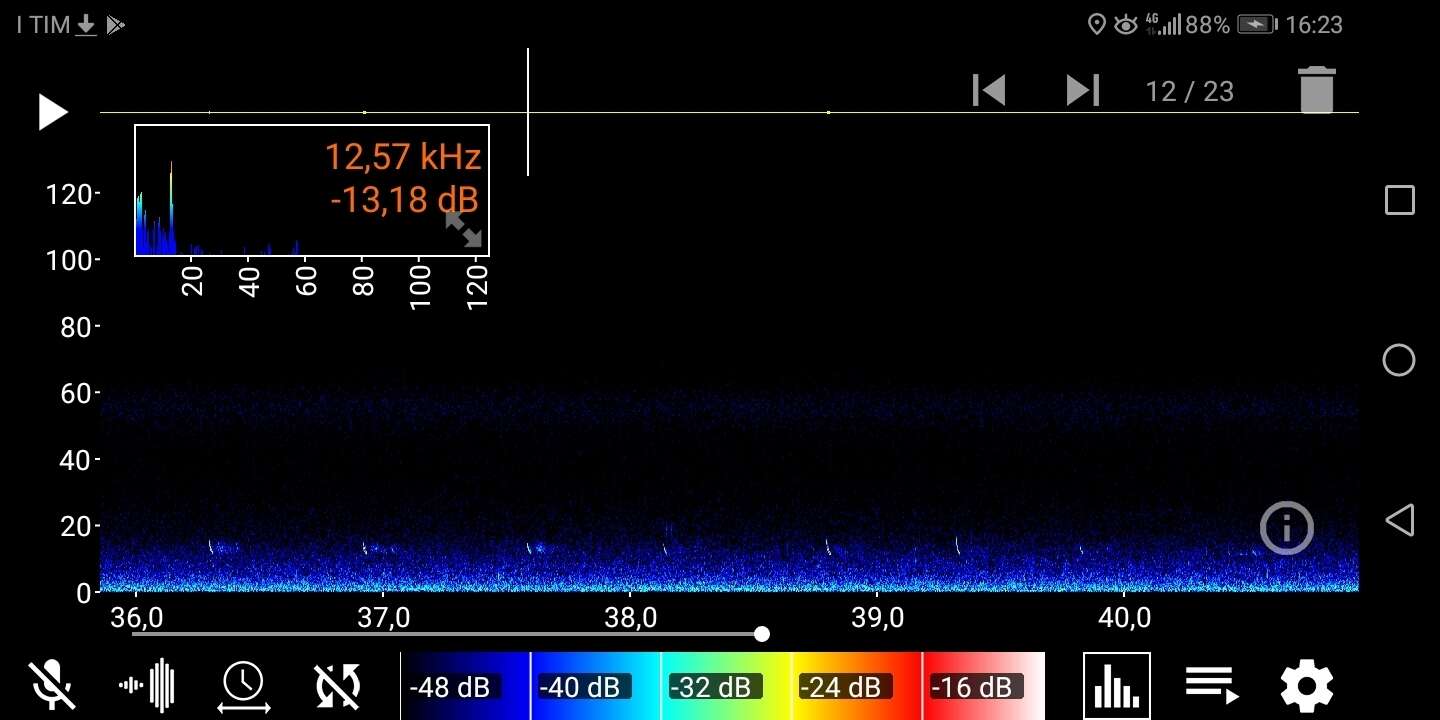
Task: Click the Play Store notification icon
Action: tap(115, 25)
